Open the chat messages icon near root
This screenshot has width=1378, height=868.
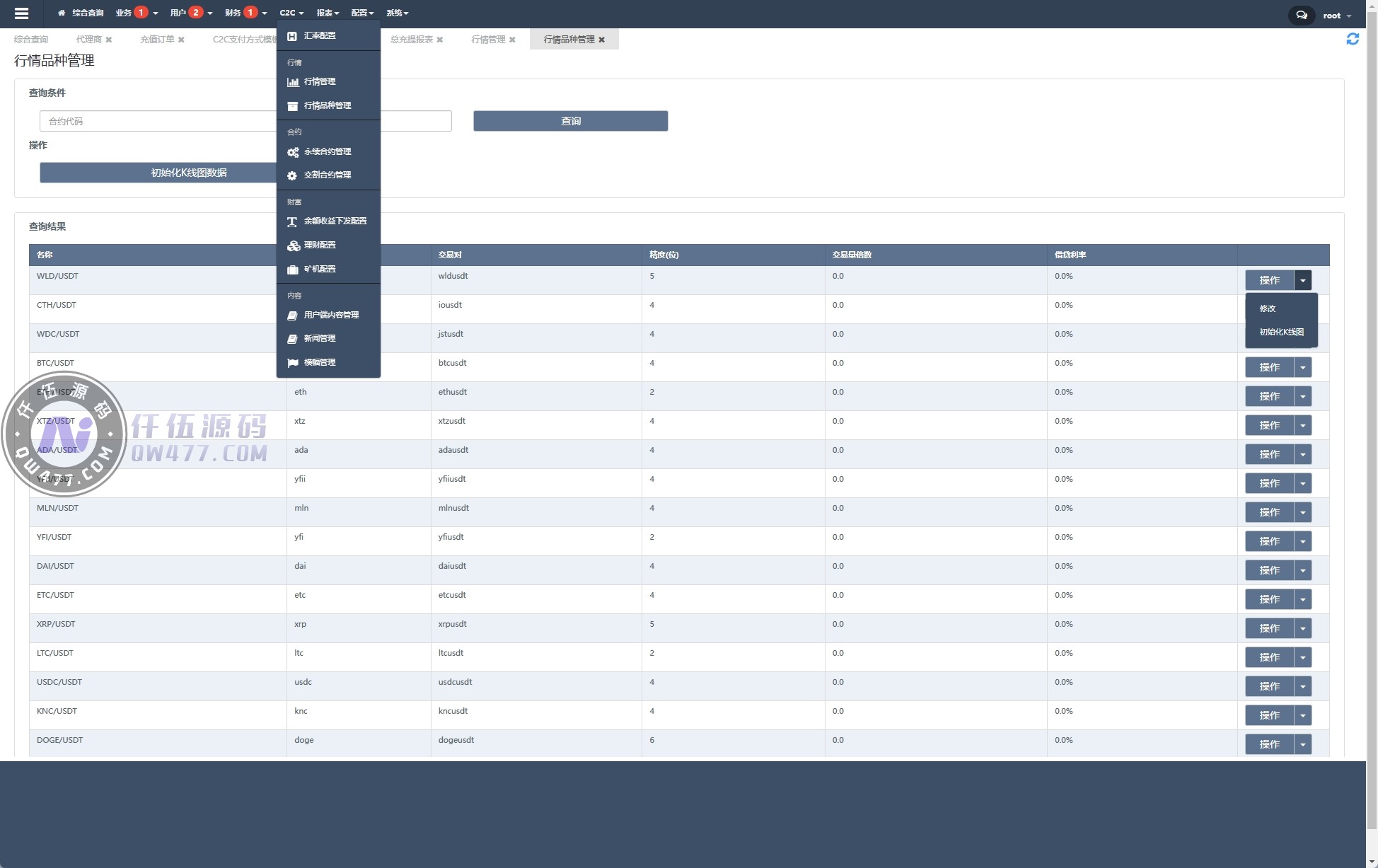click(x=1301, y=15)
